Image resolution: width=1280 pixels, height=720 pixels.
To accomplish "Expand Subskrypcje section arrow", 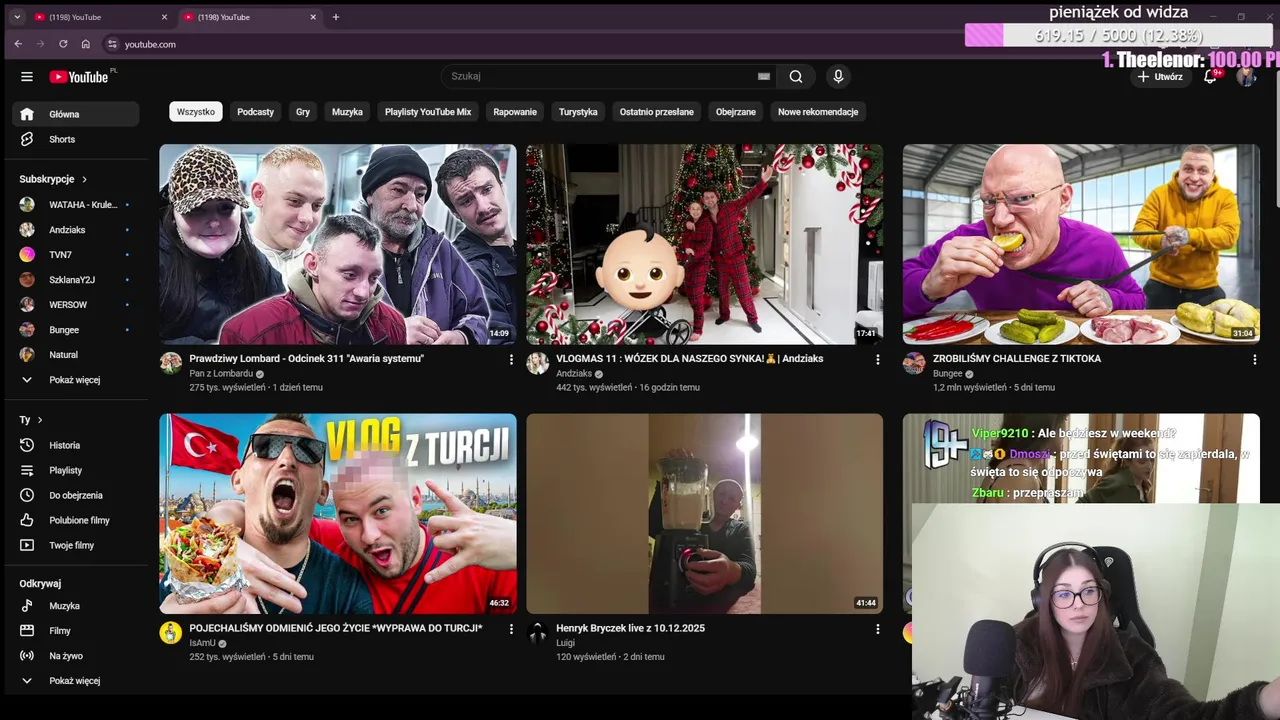I will [x=84, y=179].
